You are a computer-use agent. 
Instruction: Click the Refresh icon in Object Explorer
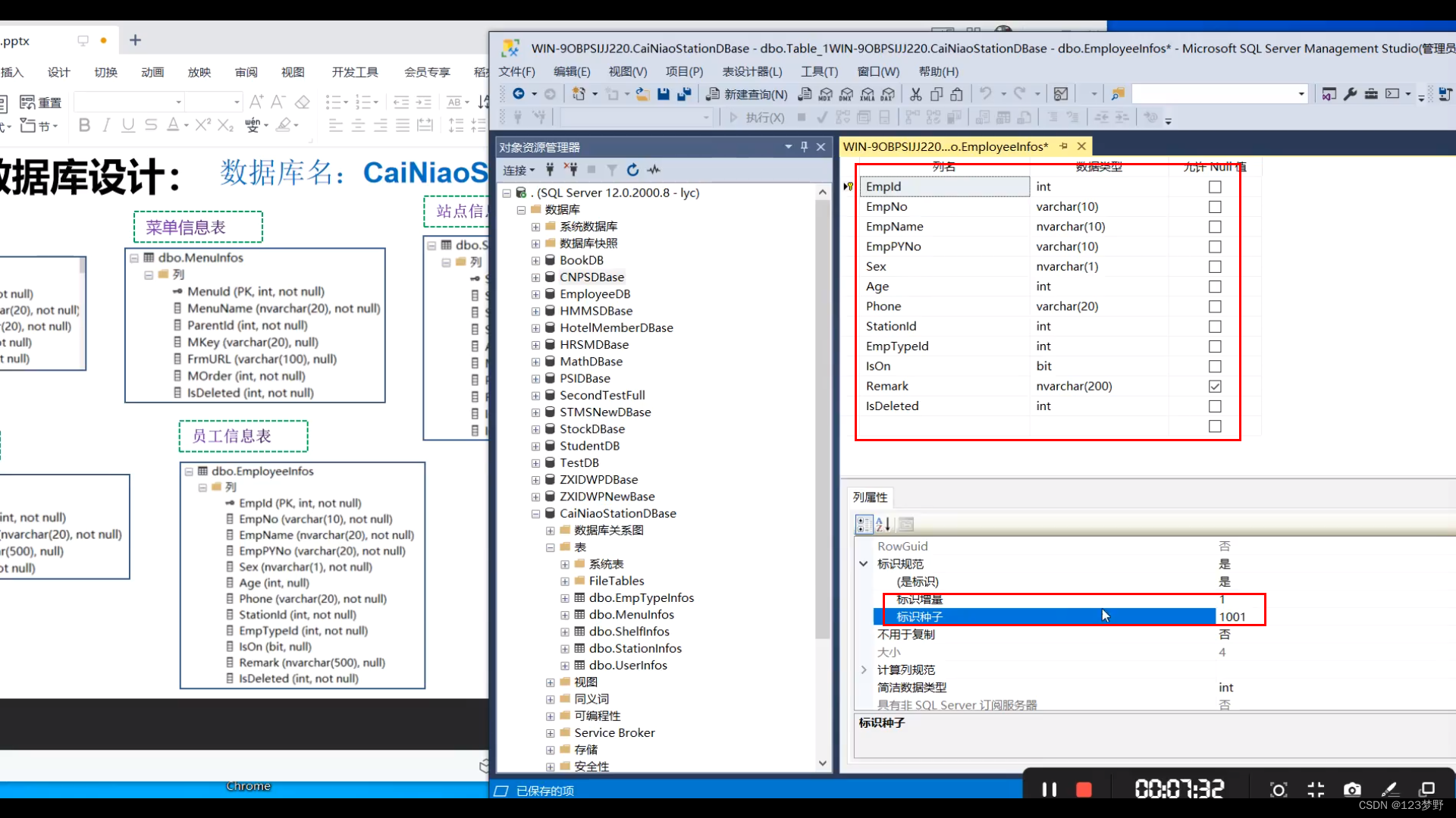[x=632, y=170]
